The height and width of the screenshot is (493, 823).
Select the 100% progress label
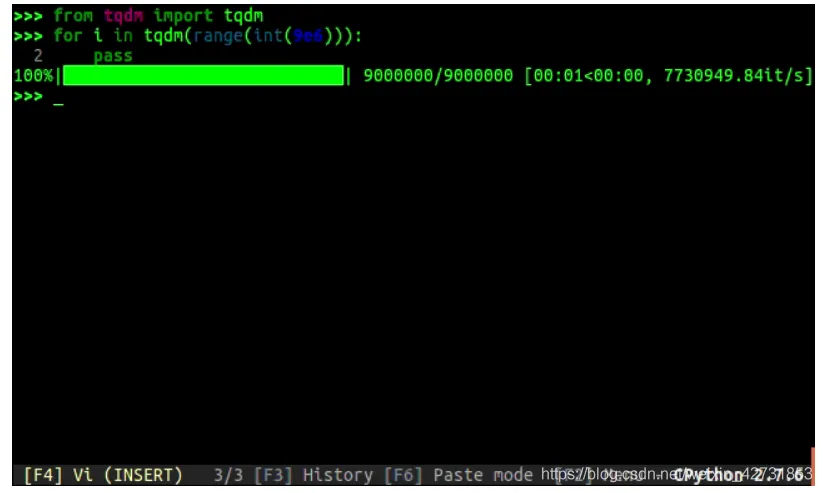(x=34, y=76)
